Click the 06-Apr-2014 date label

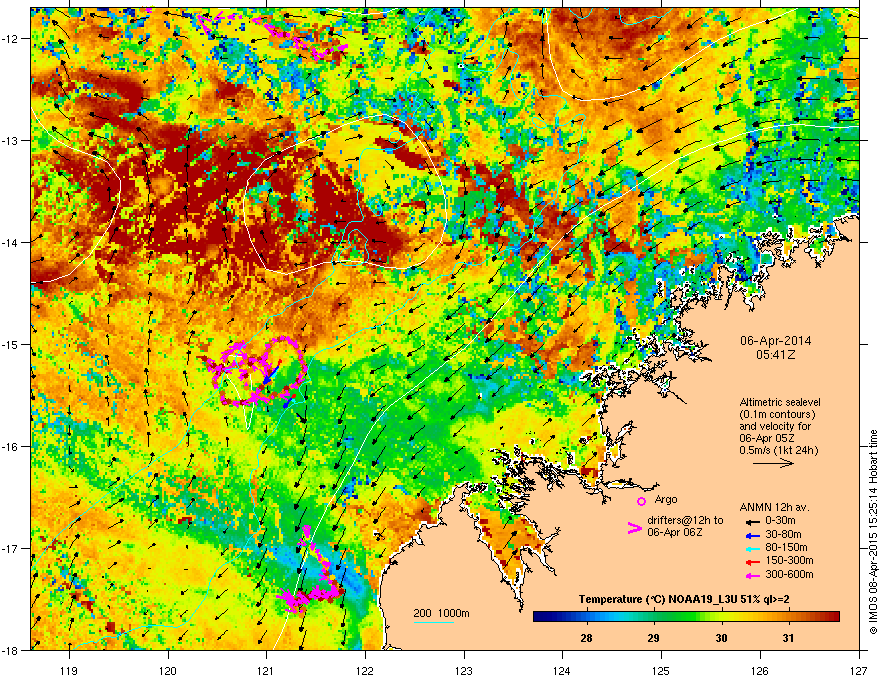point(775,341)
